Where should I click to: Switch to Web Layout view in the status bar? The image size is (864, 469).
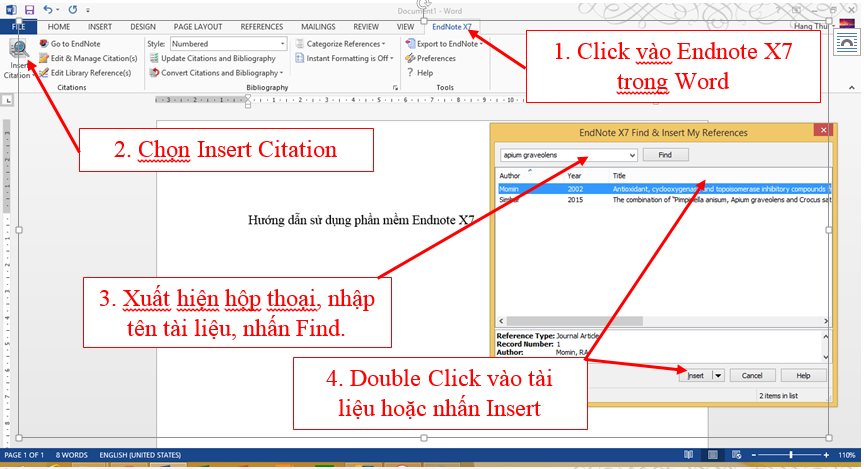coord(737,455)
